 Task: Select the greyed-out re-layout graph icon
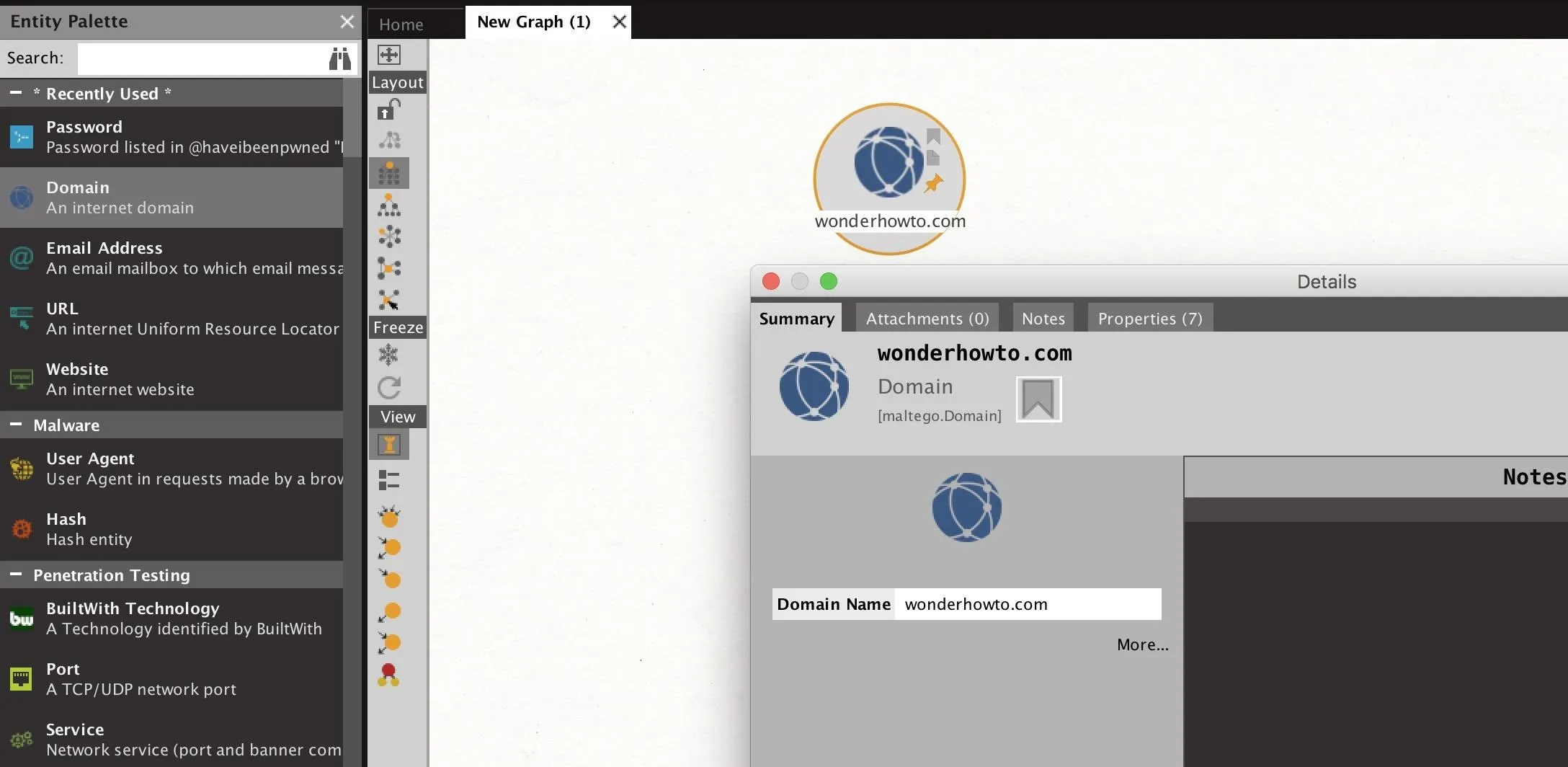tap(389, 140)
